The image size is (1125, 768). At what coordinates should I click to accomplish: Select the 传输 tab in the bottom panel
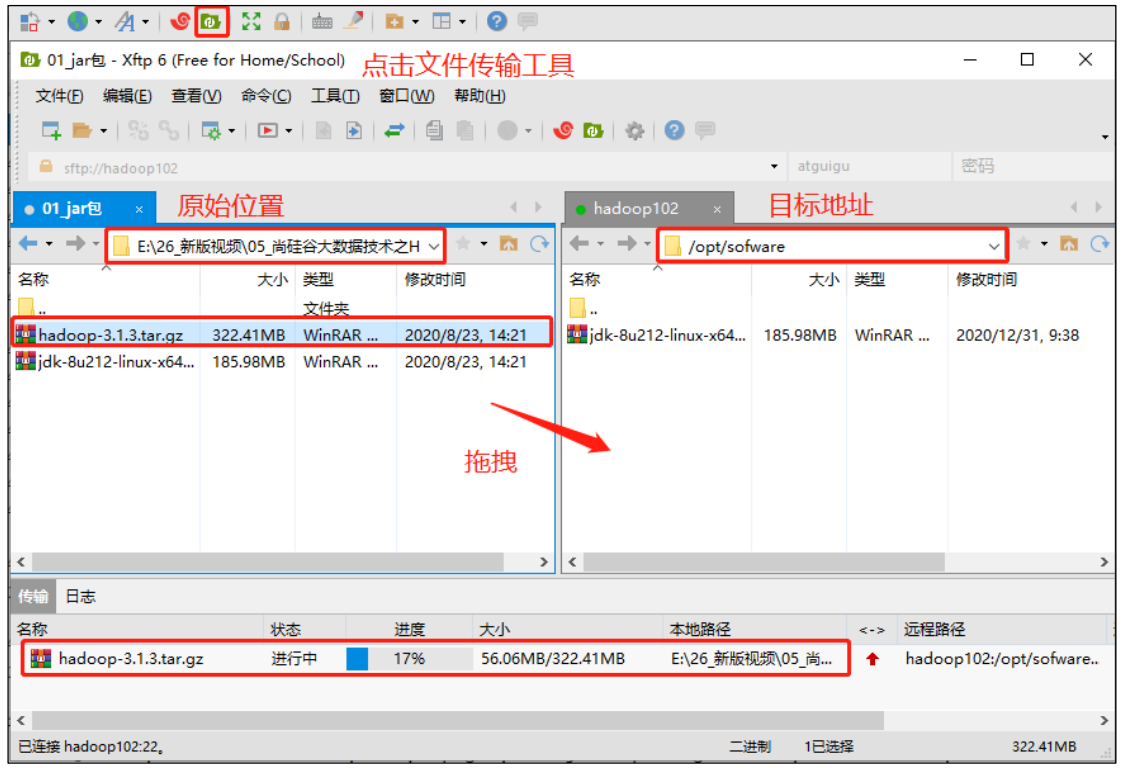pos(34,596)
